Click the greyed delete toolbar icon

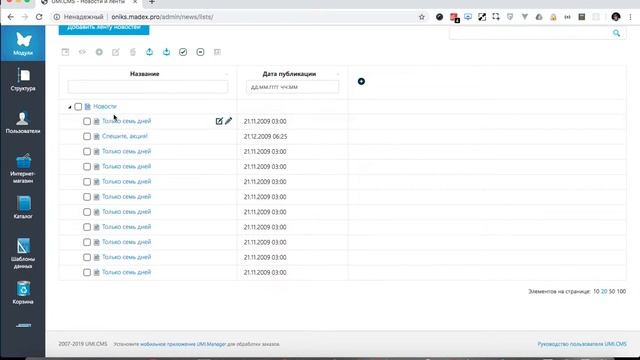tap(133, 52)
